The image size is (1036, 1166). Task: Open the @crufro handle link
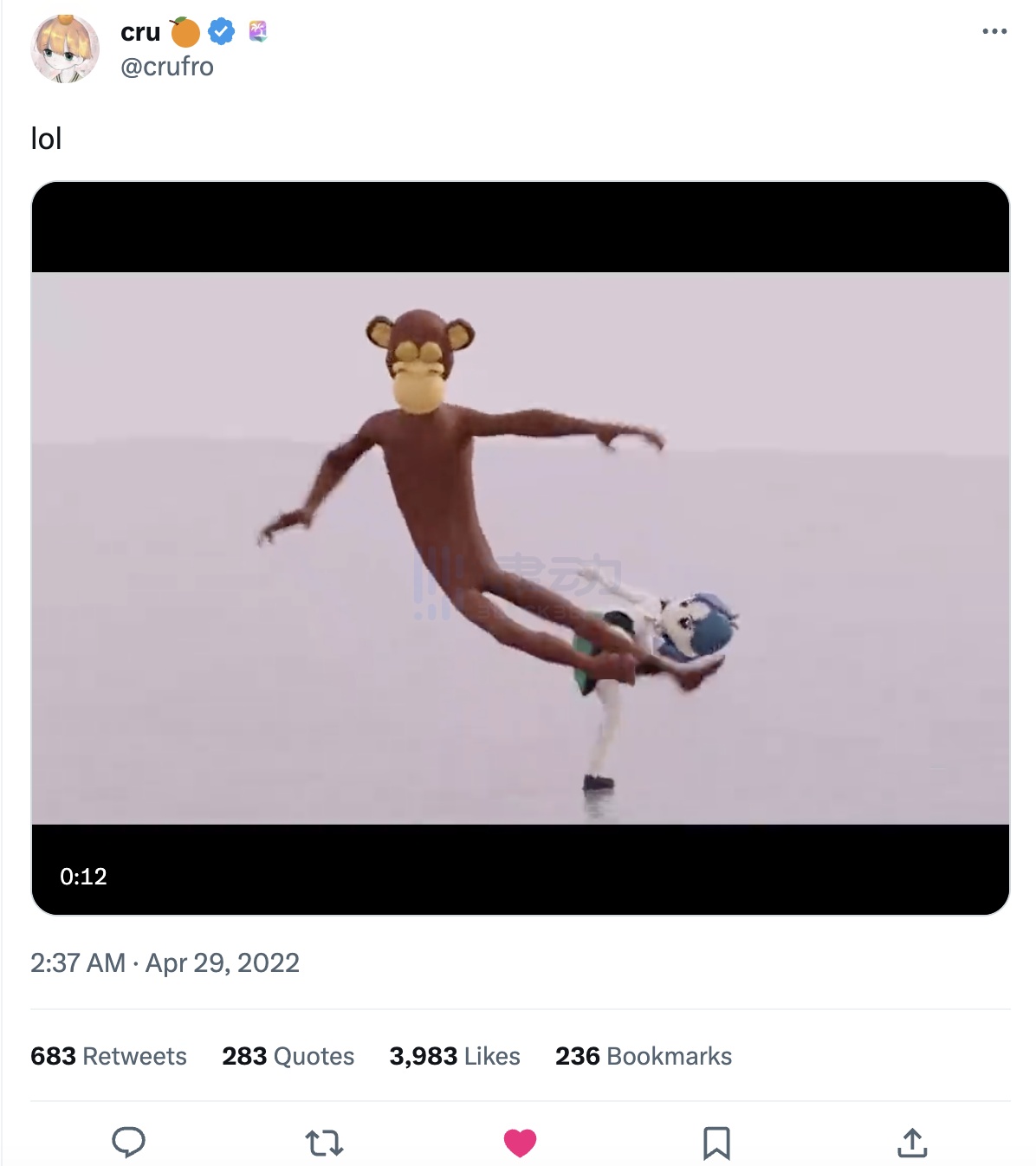167,67
